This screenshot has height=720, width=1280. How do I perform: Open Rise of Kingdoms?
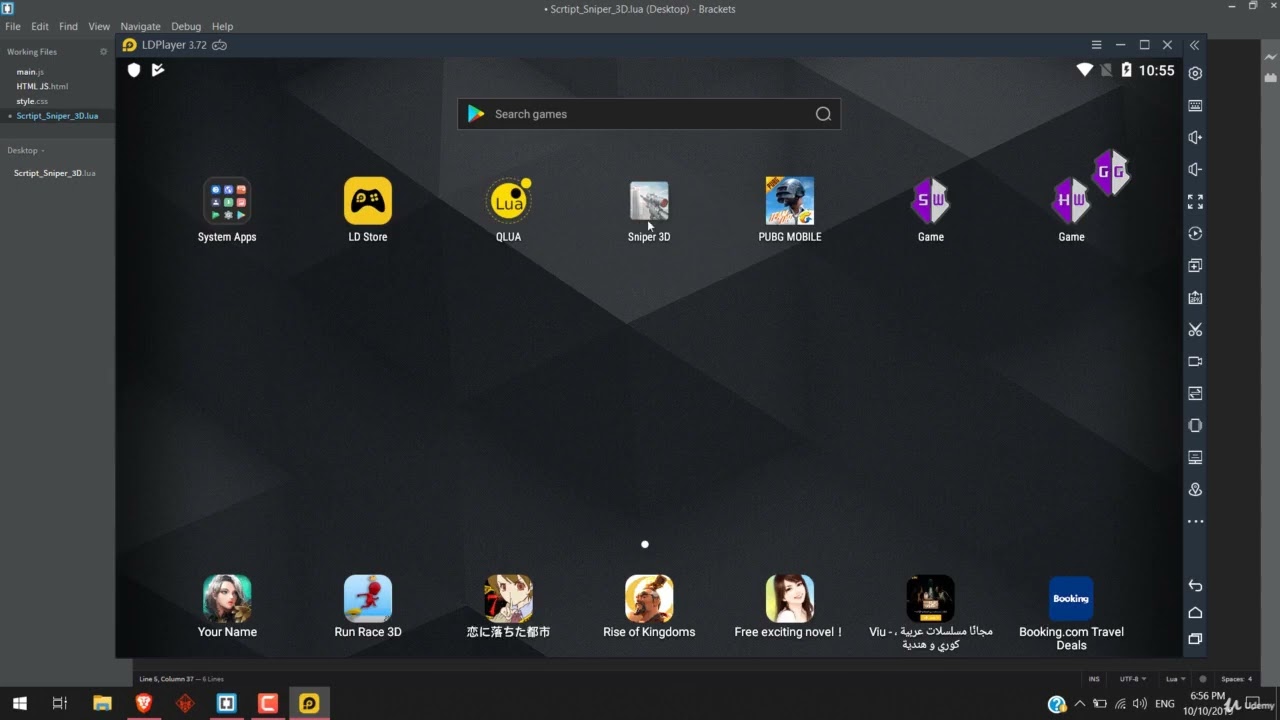649,606
